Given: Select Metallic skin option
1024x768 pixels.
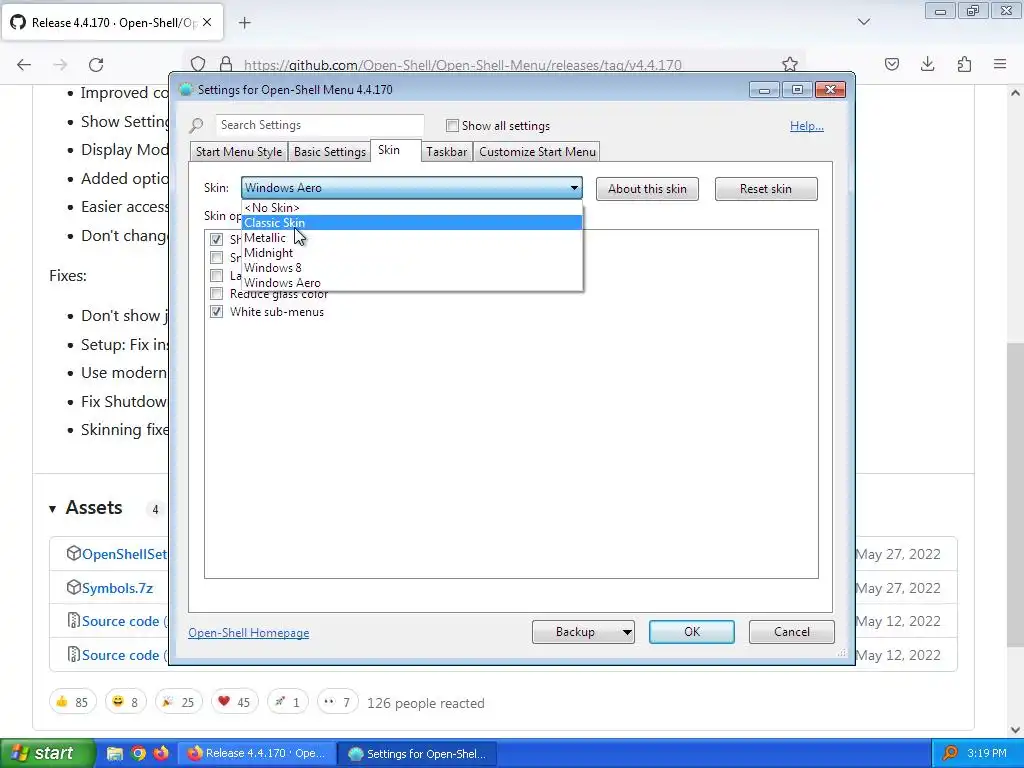Looking at the screenshot, I should tap(411, 238).
